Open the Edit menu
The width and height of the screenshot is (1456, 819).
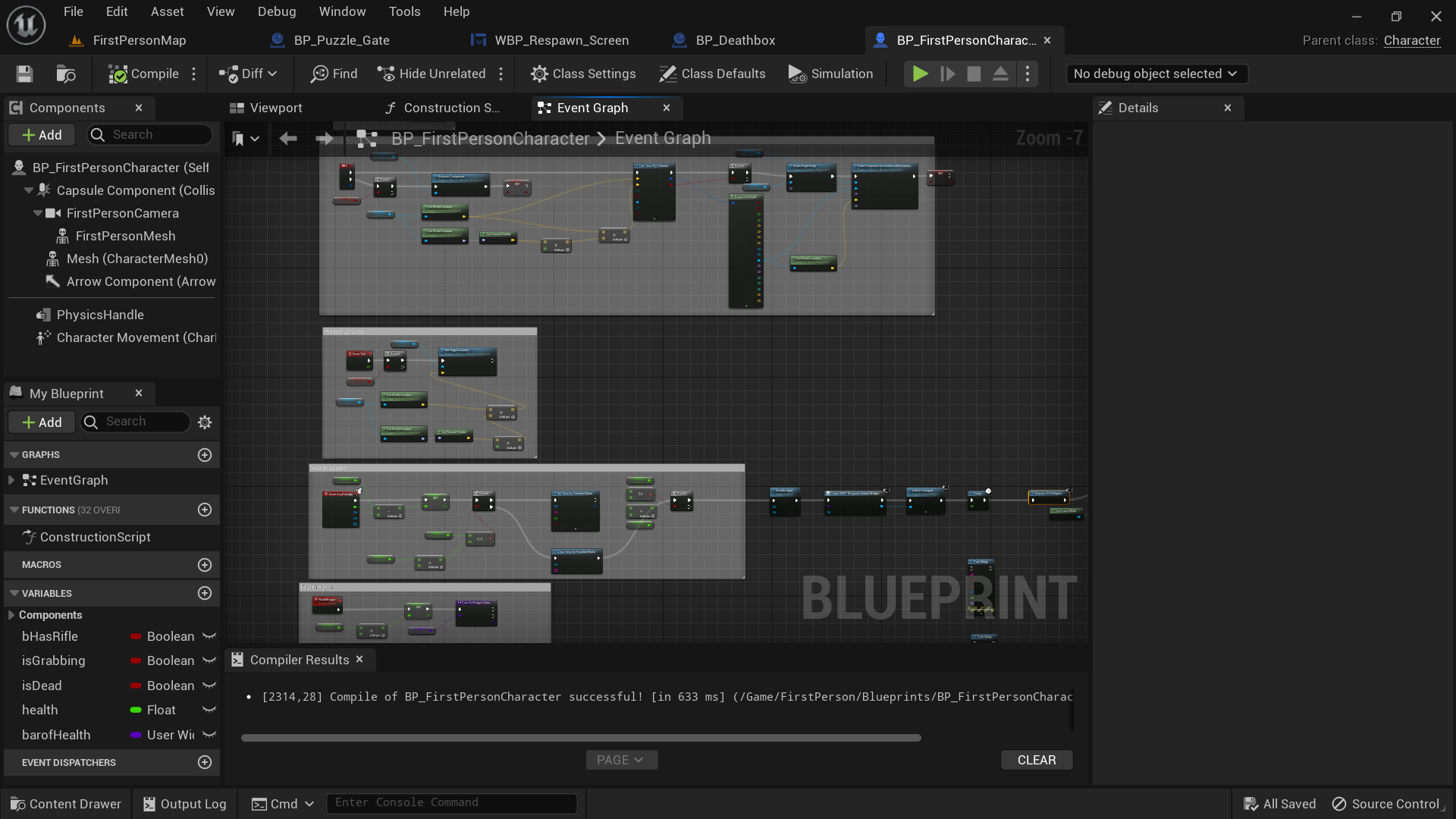pos(116,11)
